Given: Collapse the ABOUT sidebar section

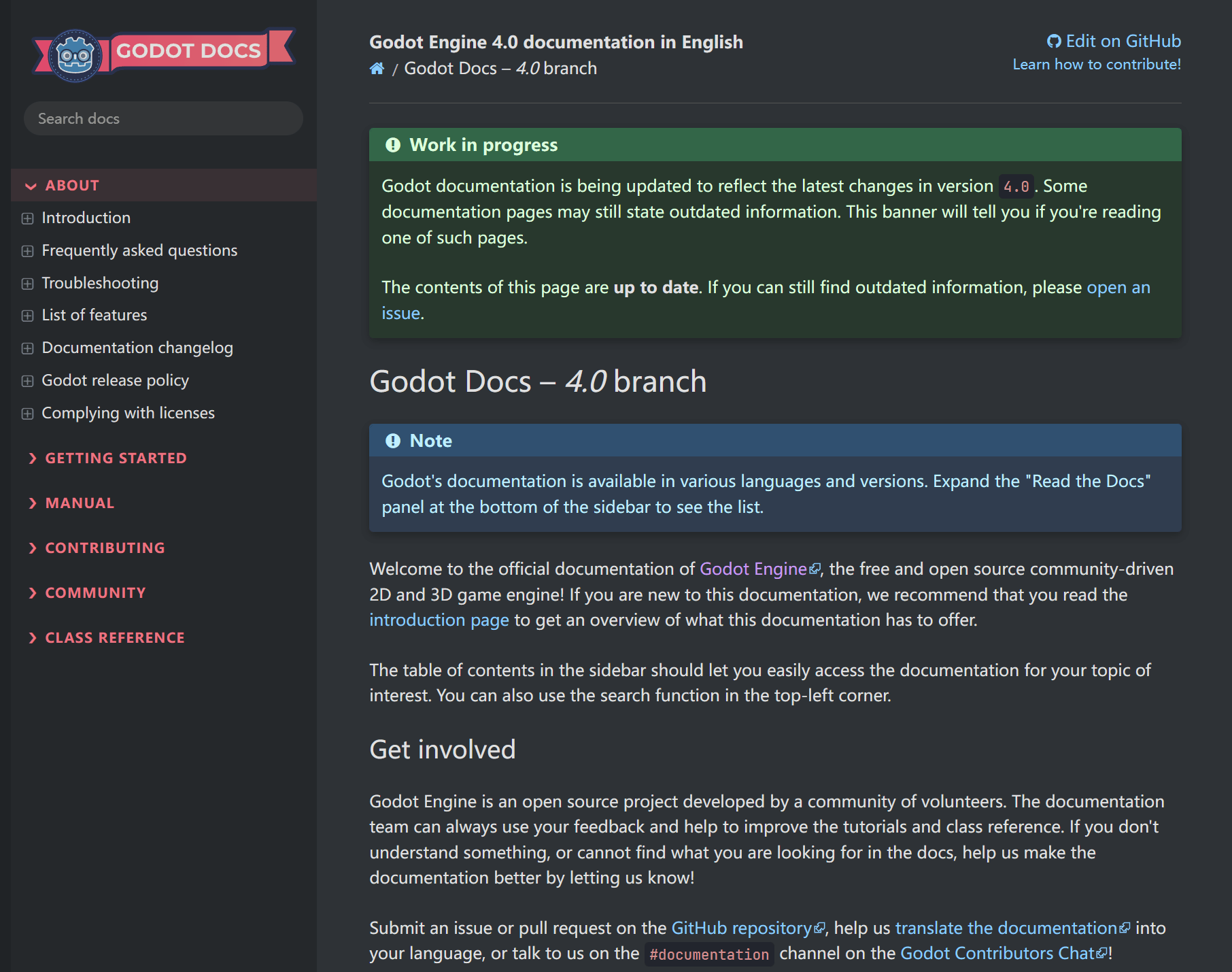Looking at the screenshot, I should click(x=71, y=186).
